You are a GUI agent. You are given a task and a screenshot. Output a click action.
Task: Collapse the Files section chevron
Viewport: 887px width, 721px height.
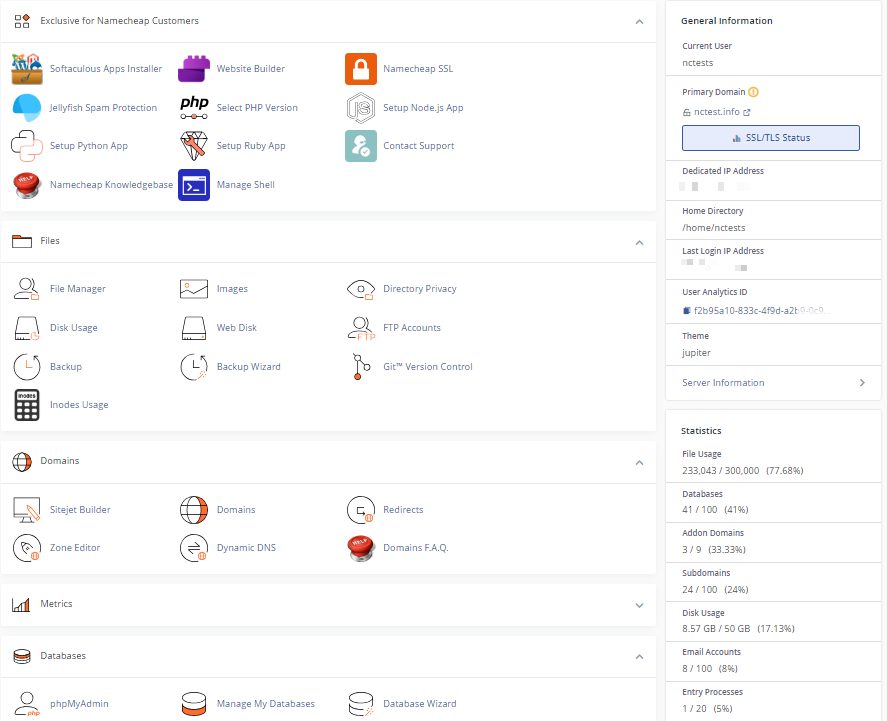tap(640, 242)
